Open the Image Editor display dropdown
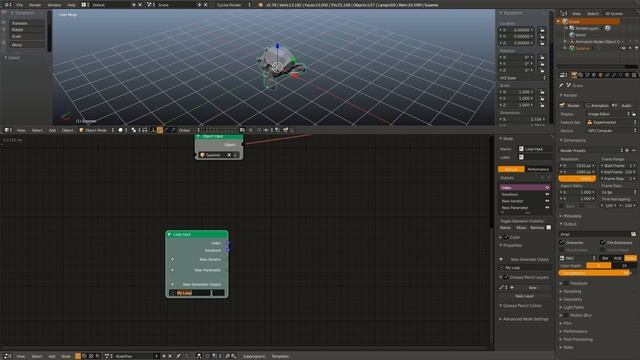Viewport: 640px width, 360px height. [608, 114]
